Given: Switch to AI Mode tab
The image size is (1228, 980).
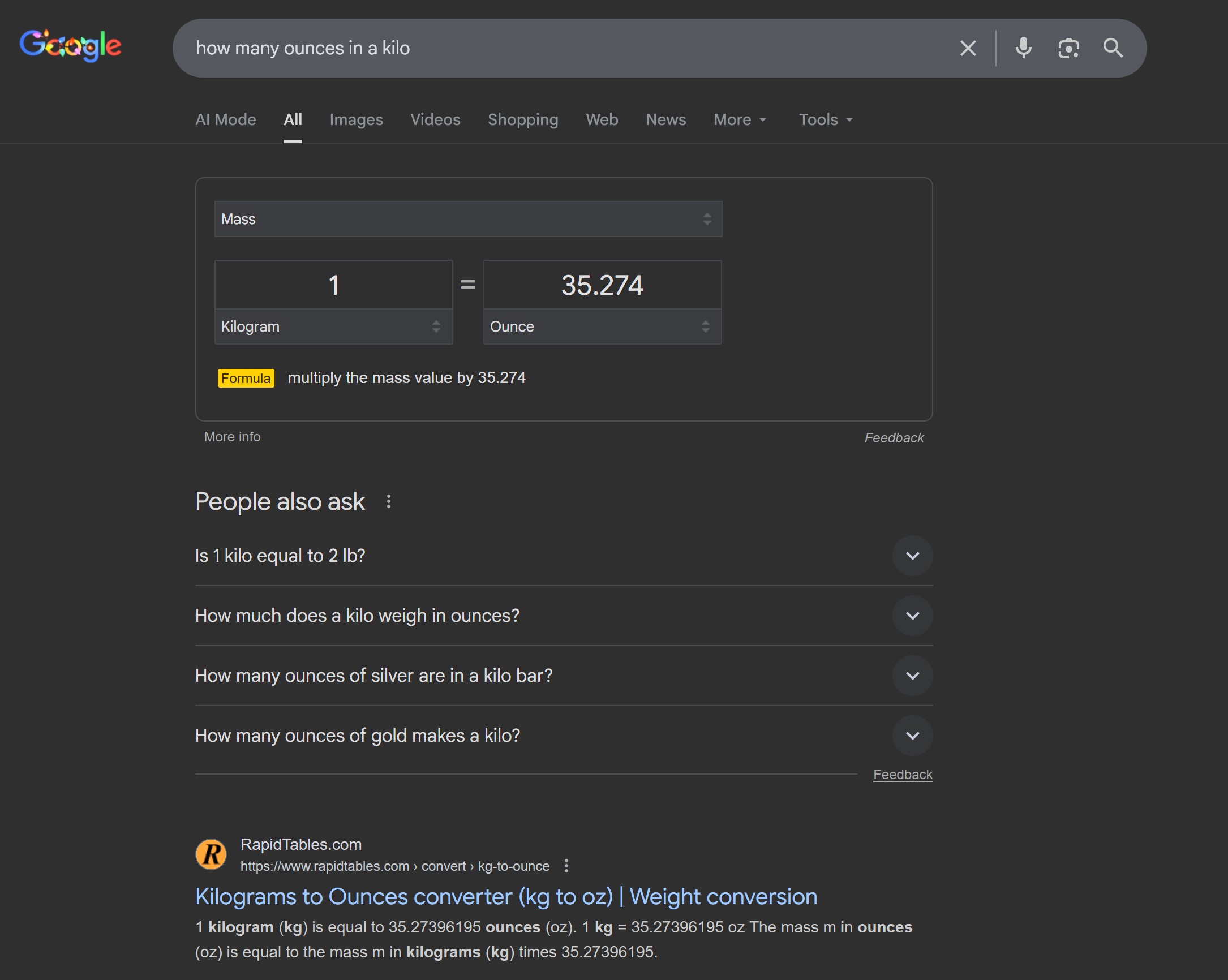Looking at the screenshot, I should (226, 119).
